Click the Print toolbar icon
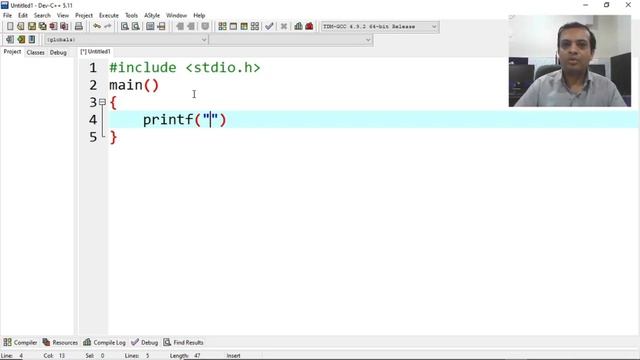Screen dimensions: 640x360 [x=79, y=27]
